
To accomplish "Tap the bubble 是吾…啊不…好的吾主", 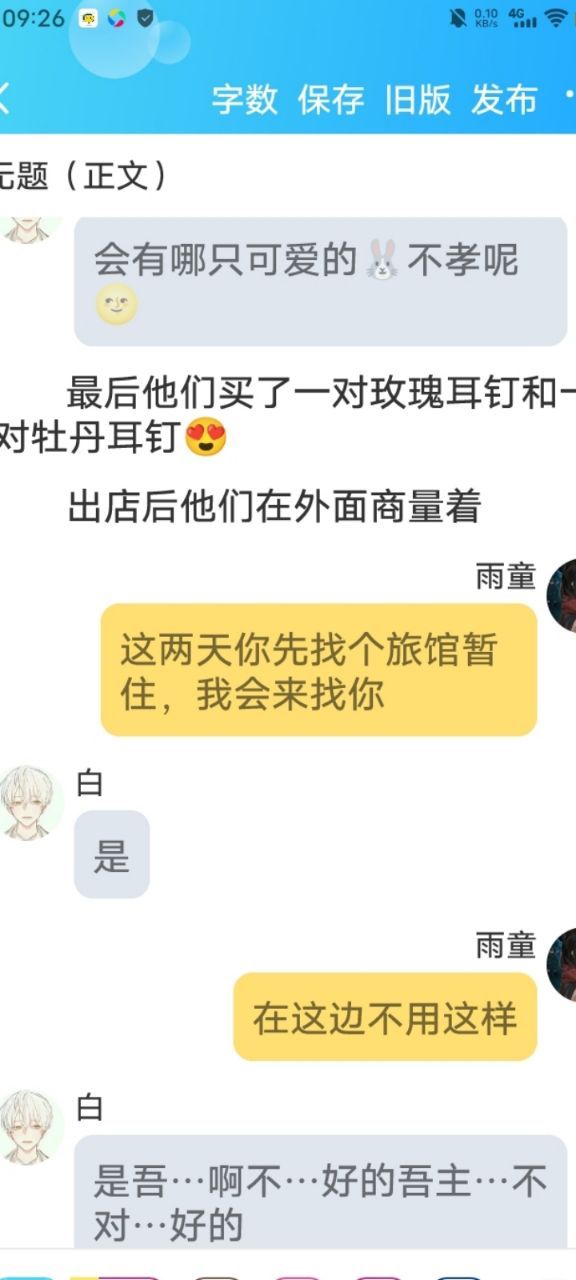I will [320, 1190].
